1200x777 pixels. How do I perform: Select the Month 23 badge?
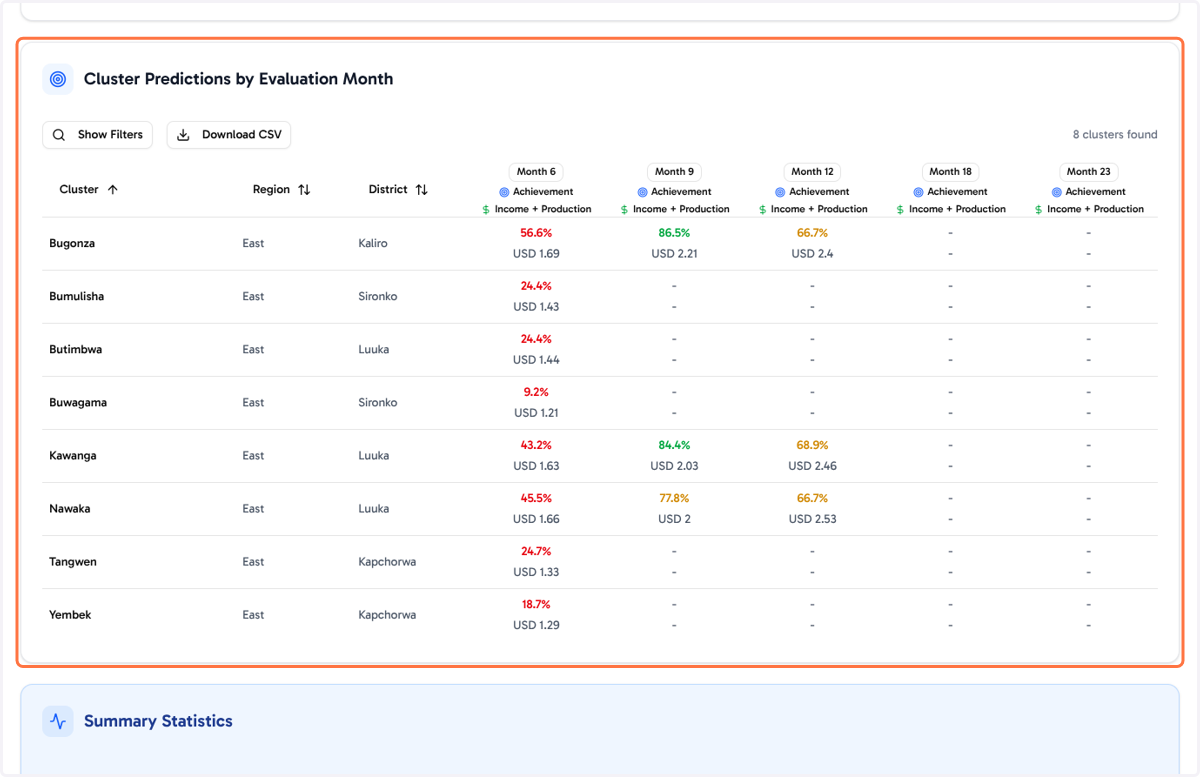(1088, 172)
